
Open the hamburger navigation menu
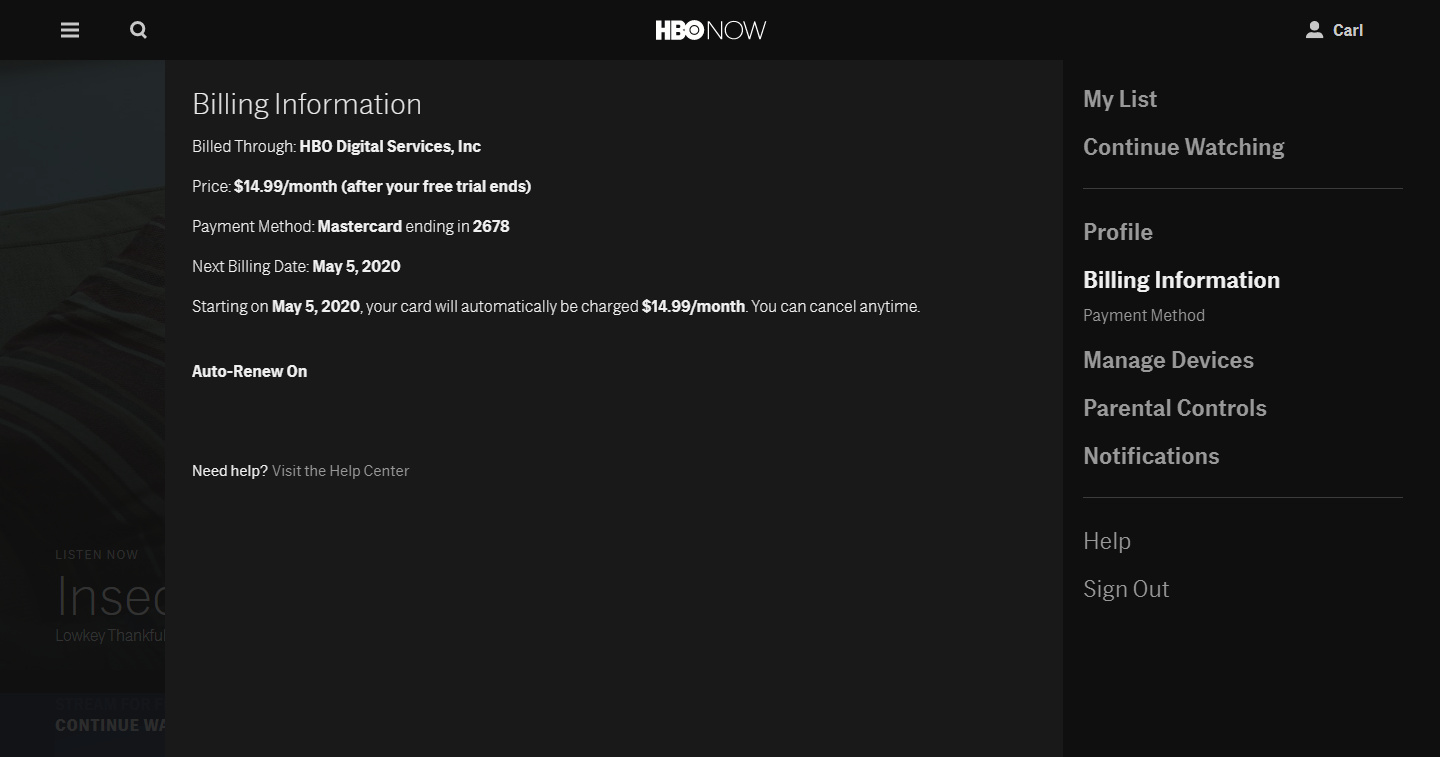(70, 30)
